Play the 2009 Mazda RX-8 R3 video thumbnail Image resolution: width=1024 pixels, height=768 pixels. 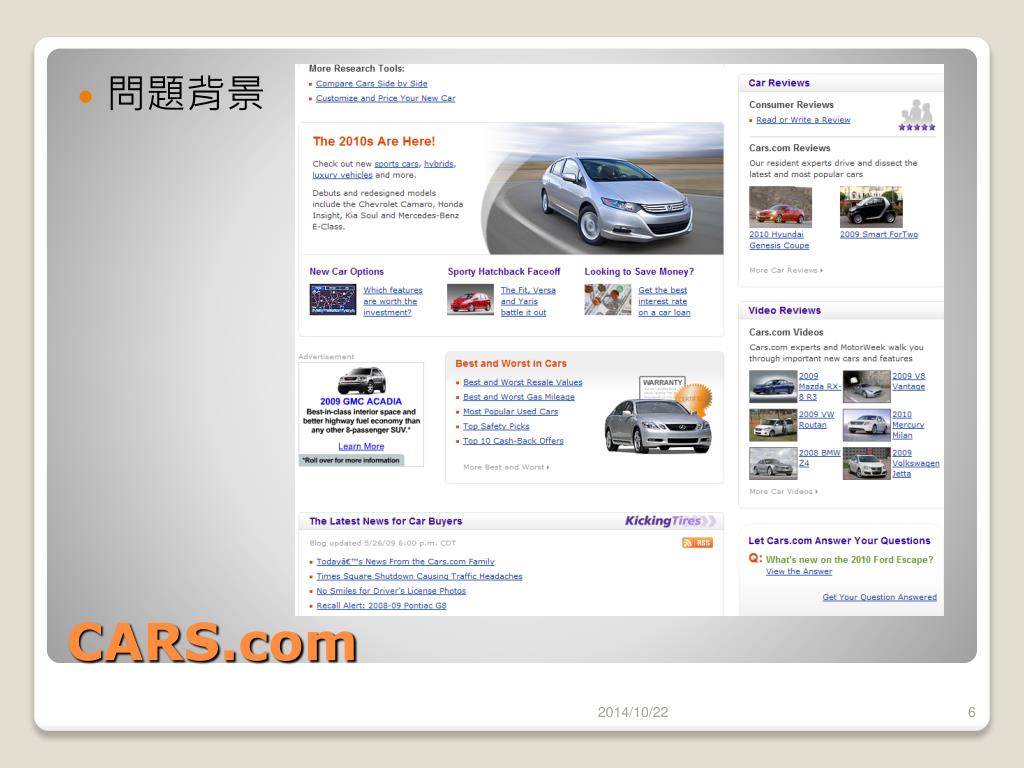(773, 386)
